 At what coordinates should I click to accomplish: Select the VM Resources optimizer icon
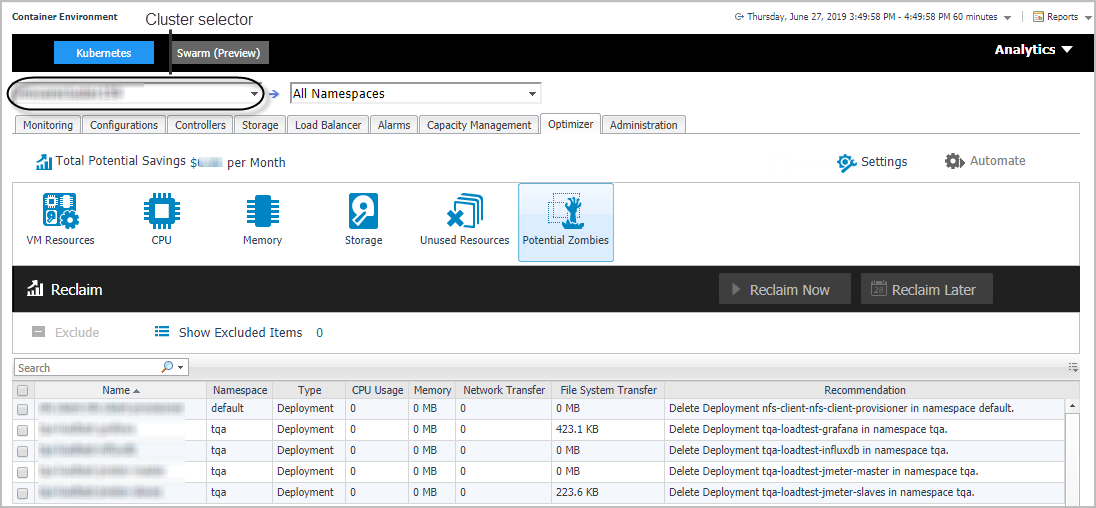point(60,212)
